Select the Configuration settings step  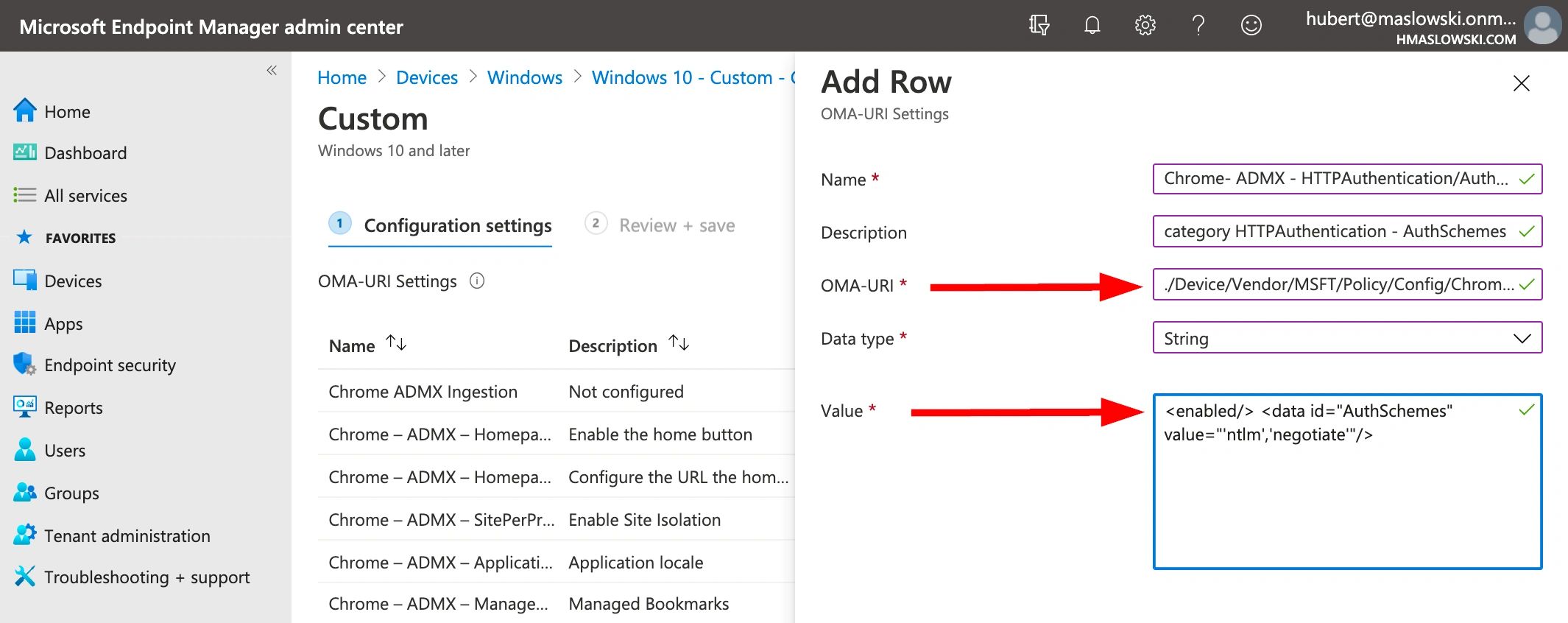(x=457, y=225)
